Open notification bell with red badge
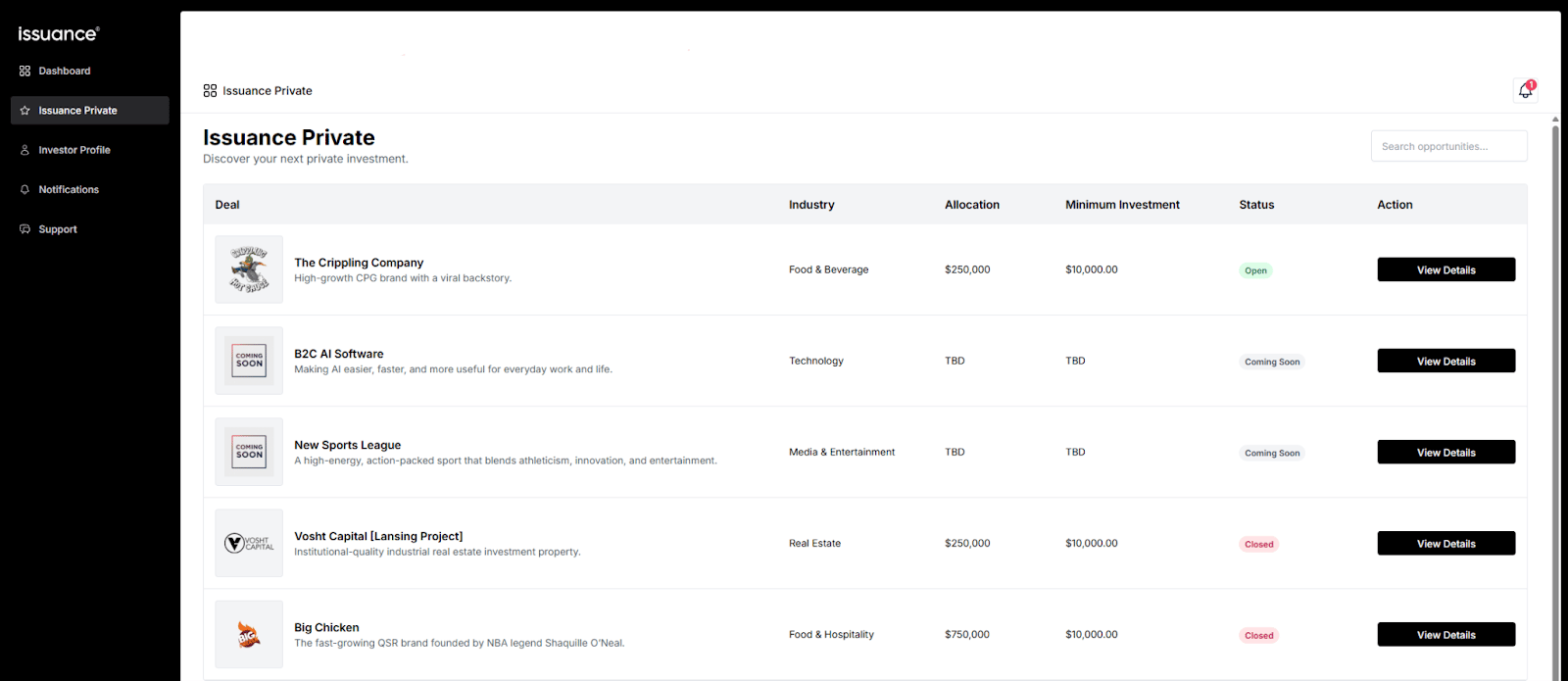This screenshot has height=681, width=1568. click(x=1525, y=90)
